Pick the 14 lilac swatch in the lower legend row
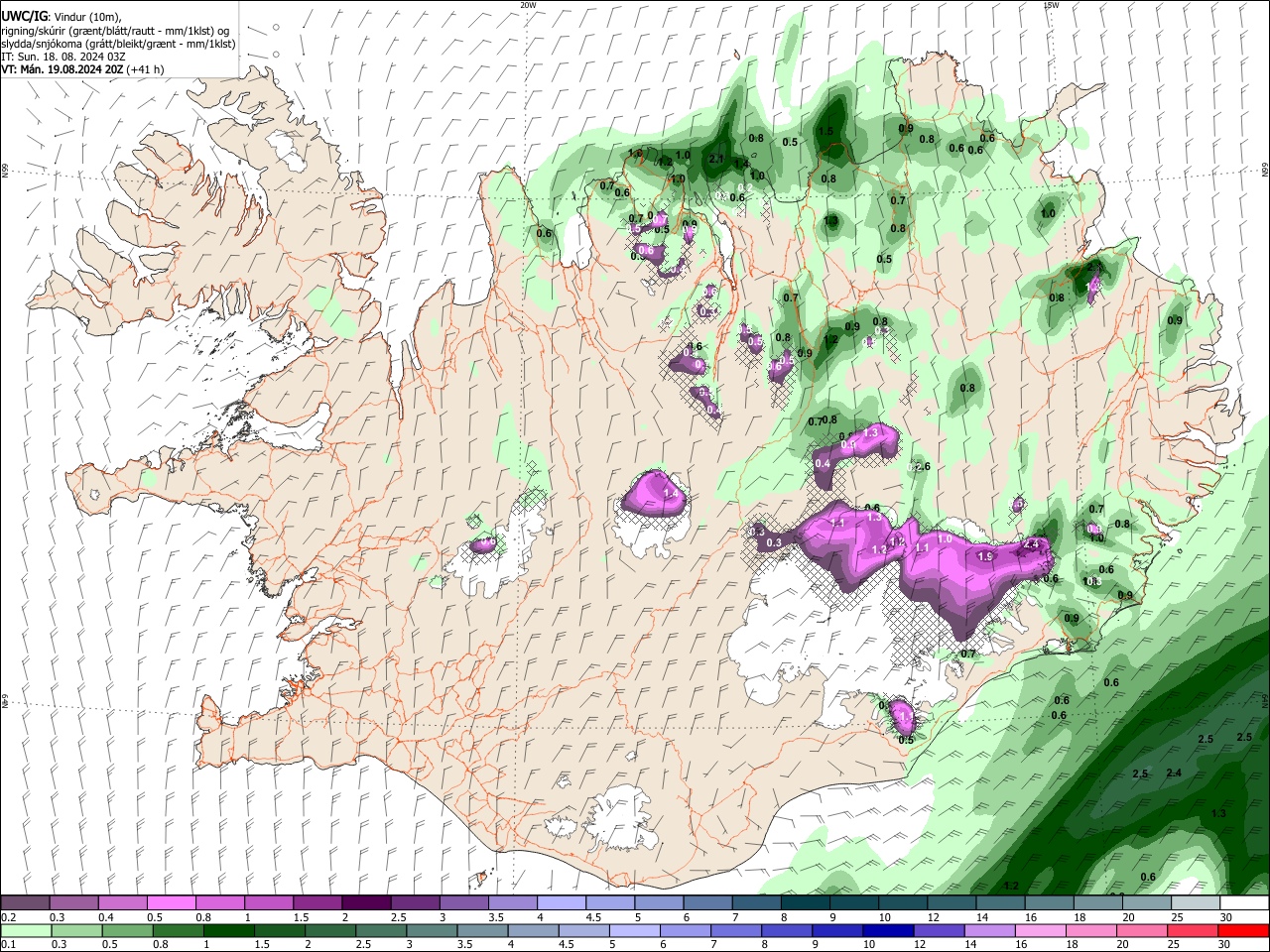1270x952 pixels. coord(989,930)
